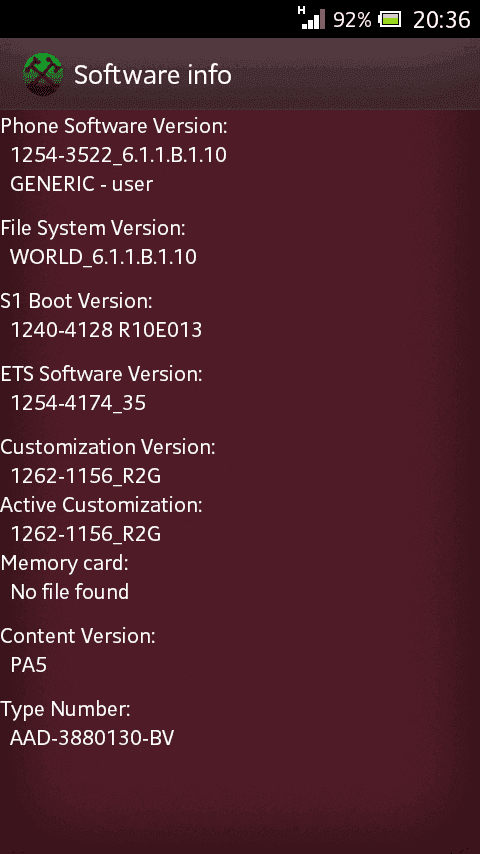Tap the GENERIC - user entry
This screenshot has width=480, height=854.
[x=82, y=184]
